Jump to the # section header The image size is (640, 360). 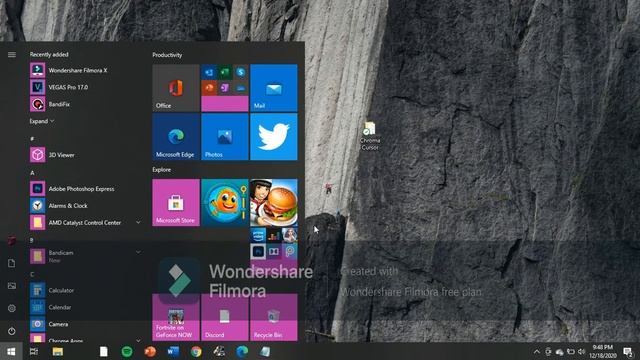(32, 139)
